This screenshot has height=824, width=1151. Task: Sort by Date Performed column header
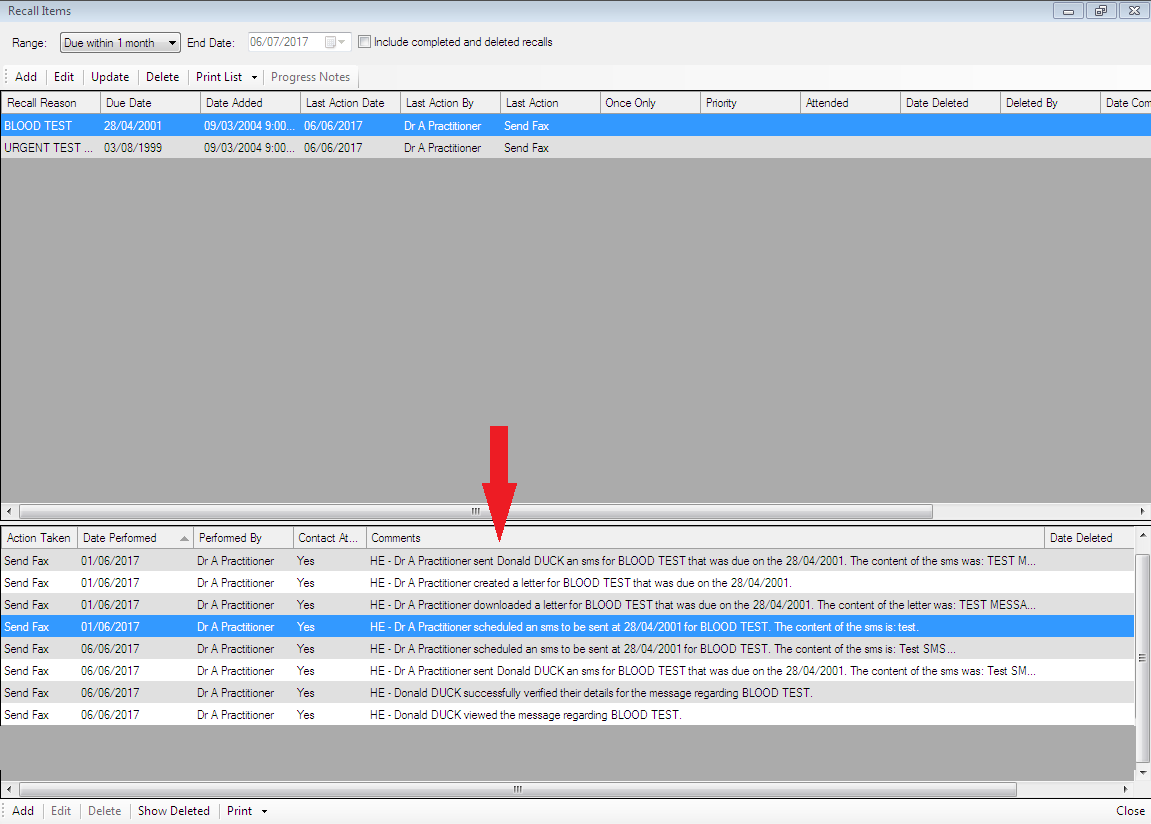(x=134, y=538)
